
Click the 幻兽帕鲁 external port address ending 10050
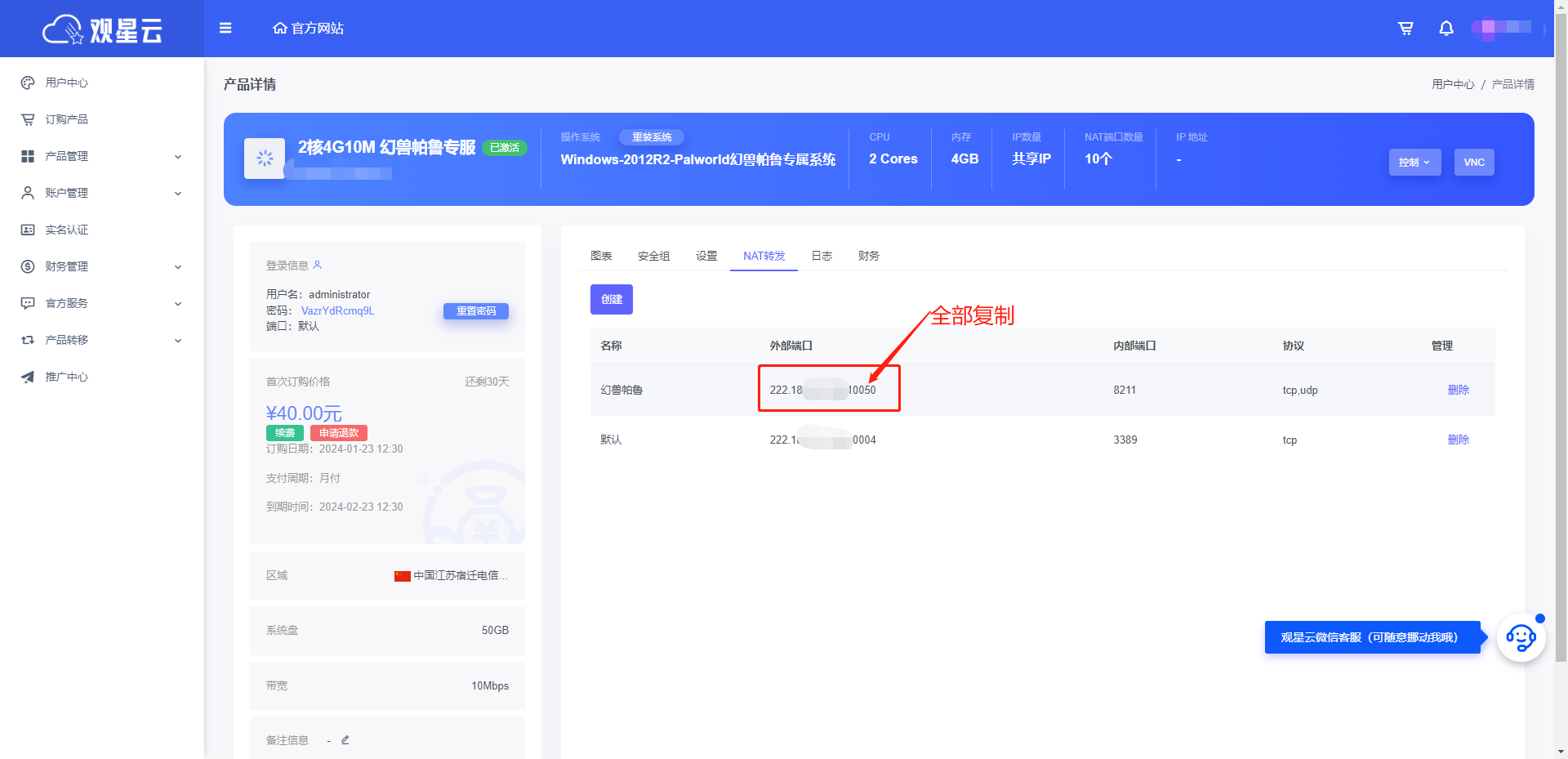pos(822,390)
